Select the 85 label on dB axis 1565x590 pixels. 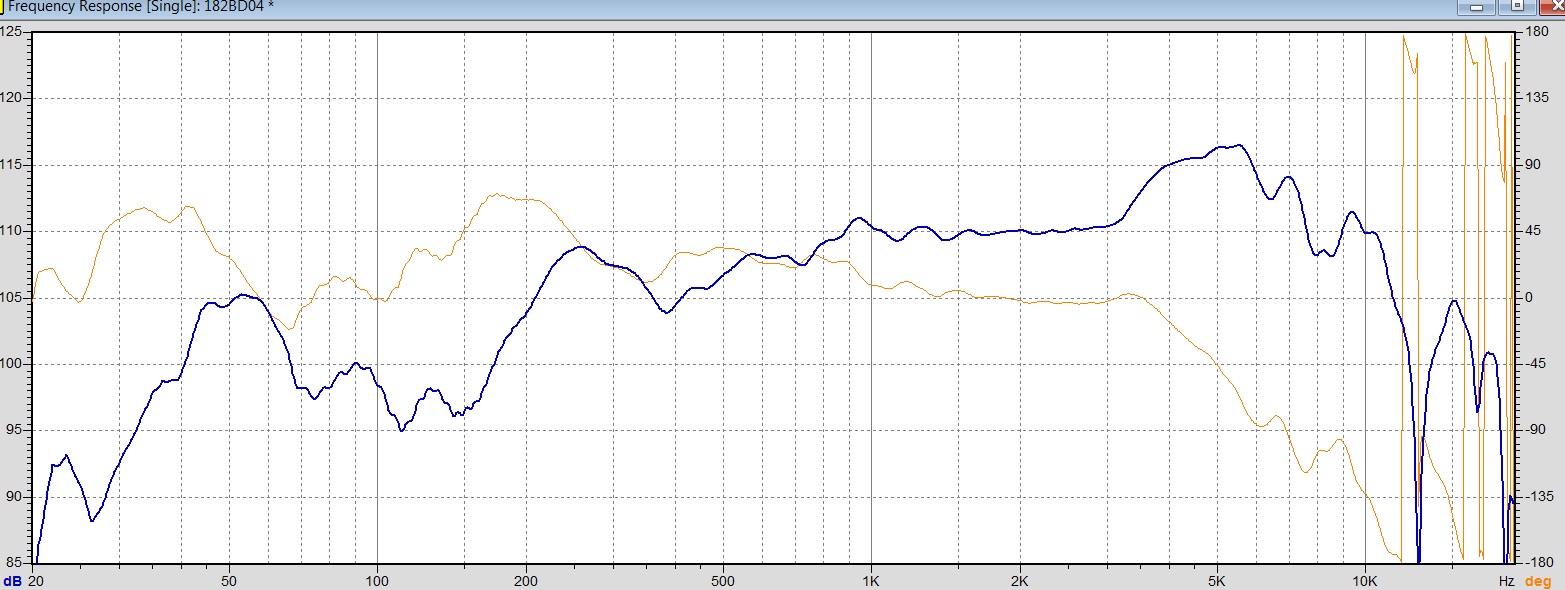tap(14, 563)
